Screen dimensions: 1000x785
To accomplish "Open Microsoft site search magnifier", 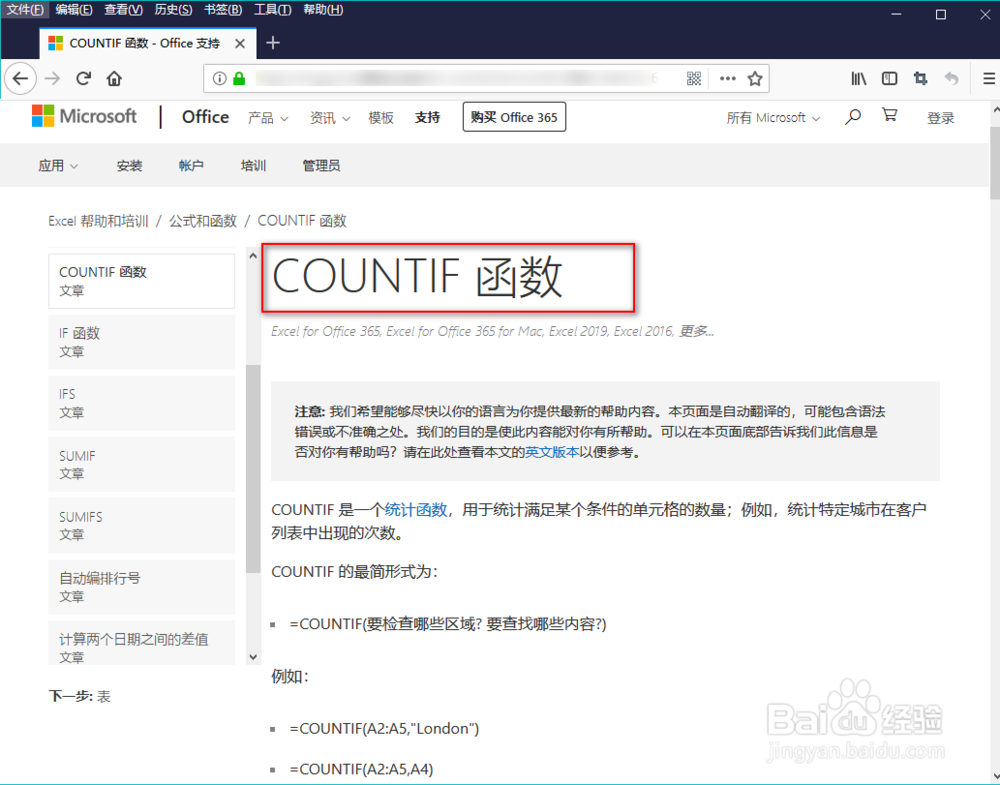I will [x=852, y=117].
